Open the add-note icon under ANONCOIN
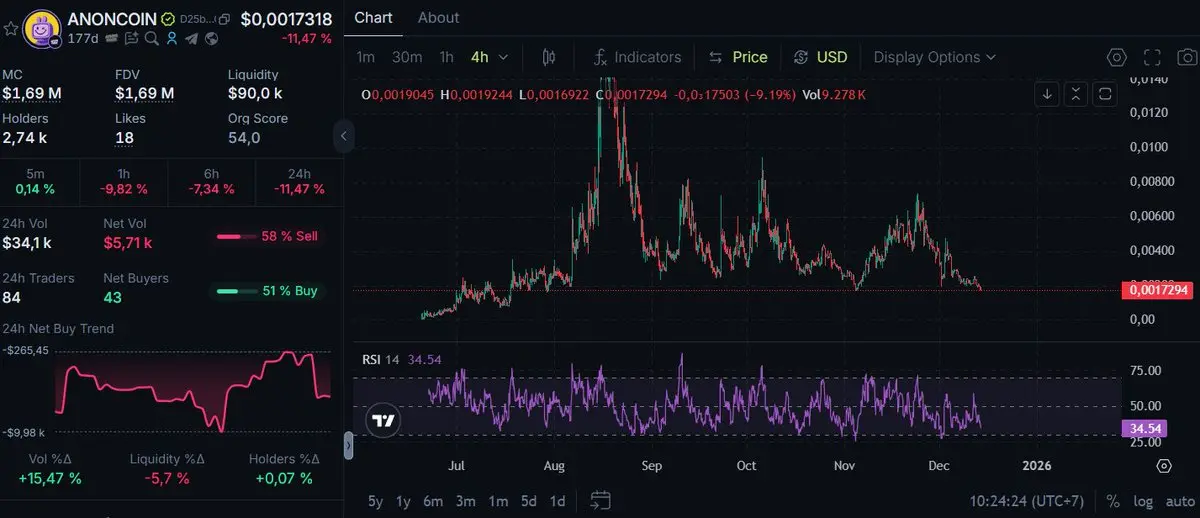 [131, 38]
